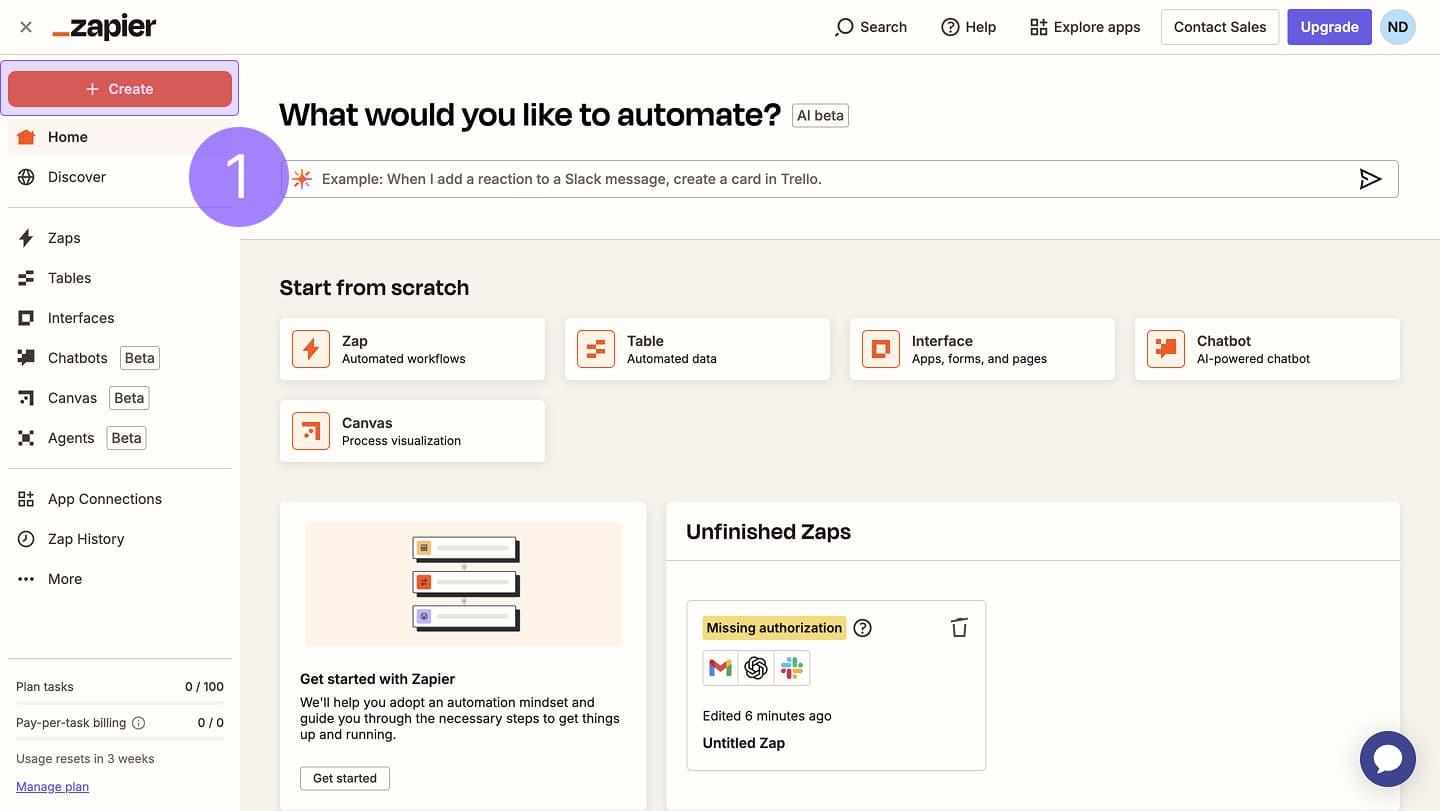Delete the Untitled Zap with trash icon
The image size is (1440, 811).
(959, 628)
